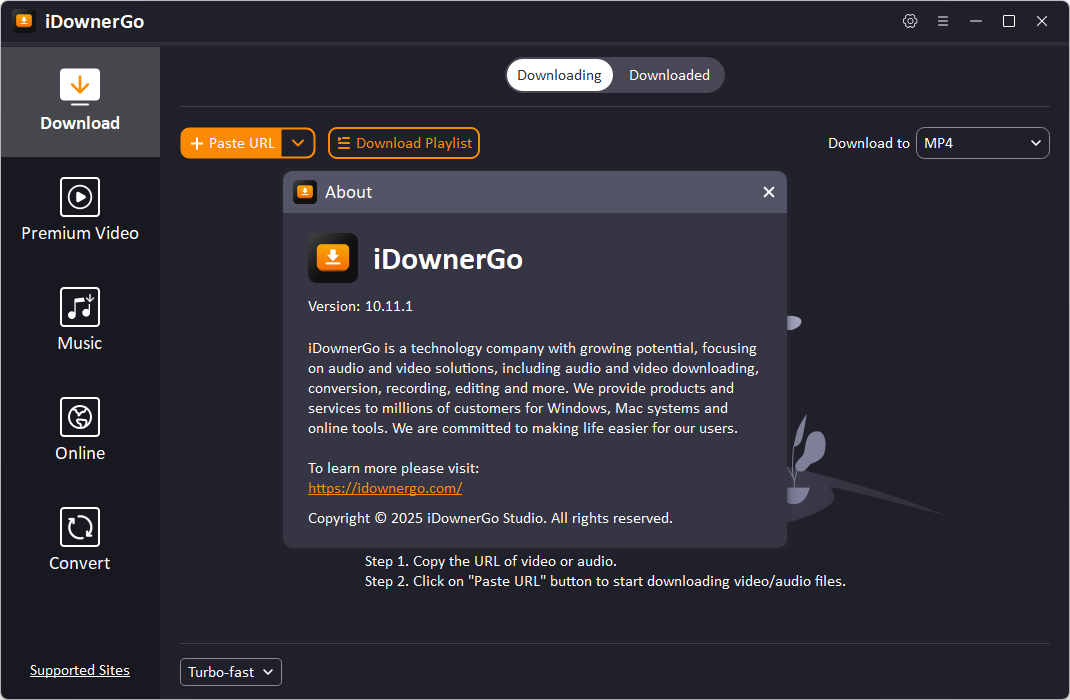Screen dimensions: 1070x700
Task: Open the Premium Video section
Action: tap(80, 209)
